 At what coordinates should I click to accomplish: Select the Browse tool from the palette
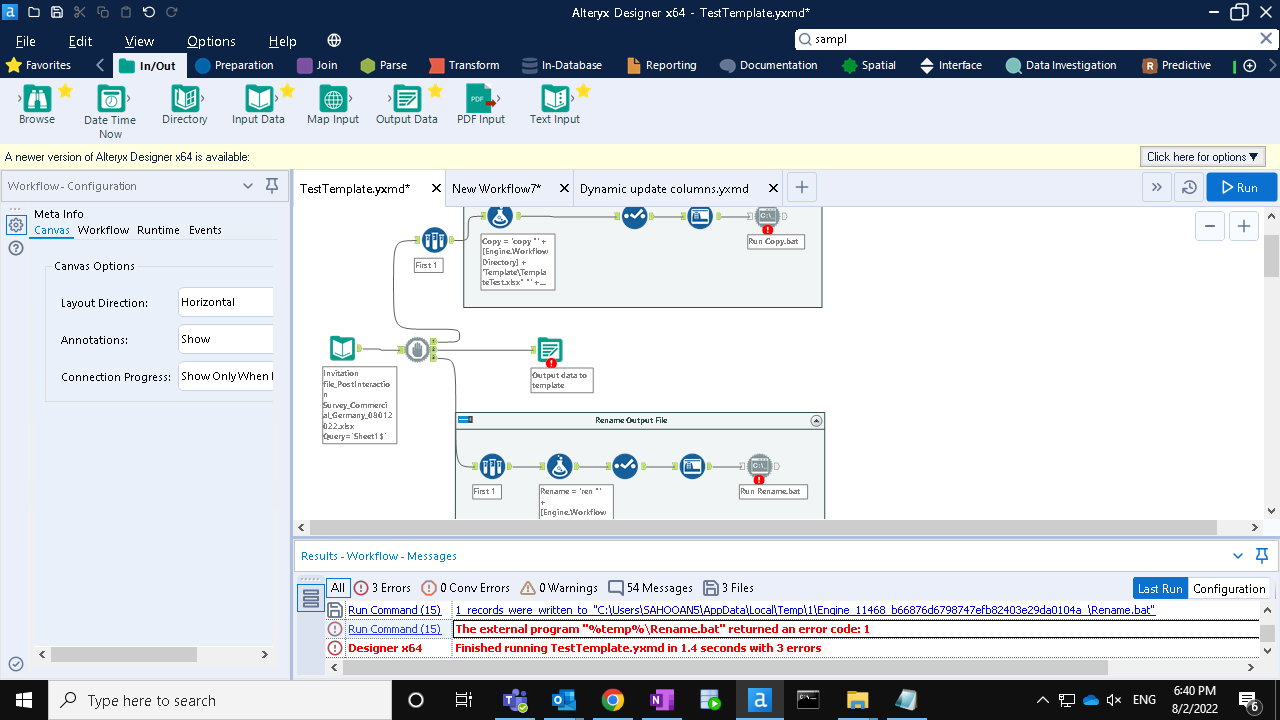tap(36, 100)
